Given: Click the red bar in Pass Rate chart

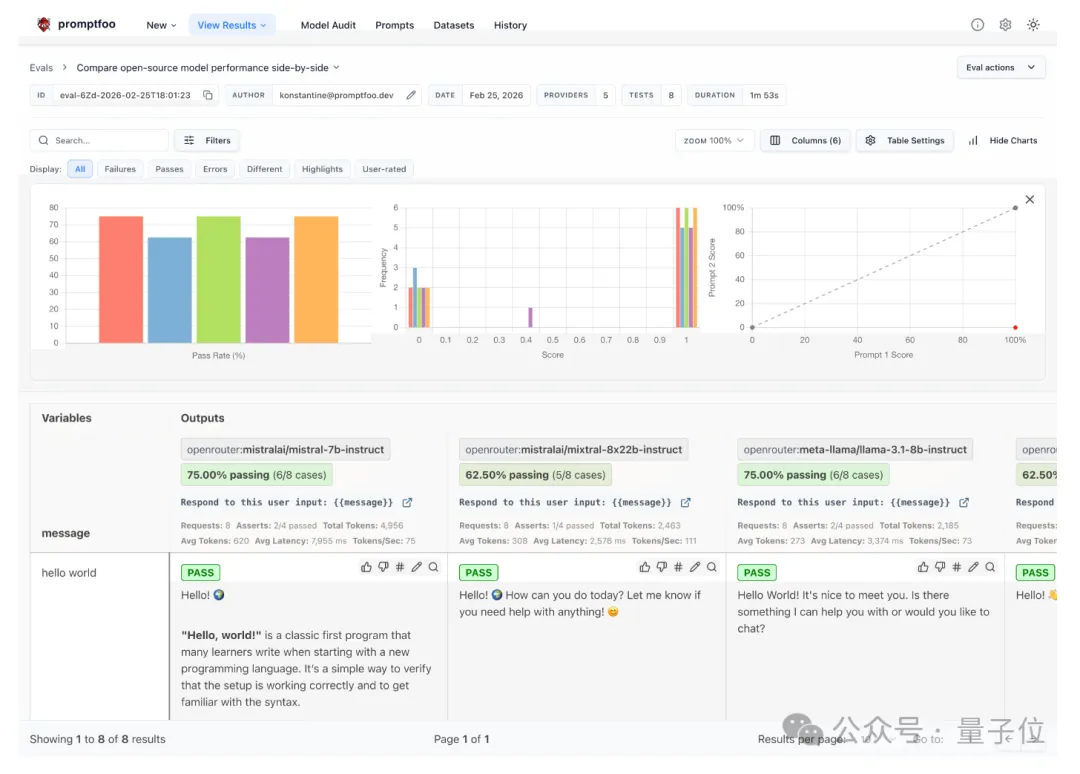Looking at the screenshot, I should (x=121, y=280).
